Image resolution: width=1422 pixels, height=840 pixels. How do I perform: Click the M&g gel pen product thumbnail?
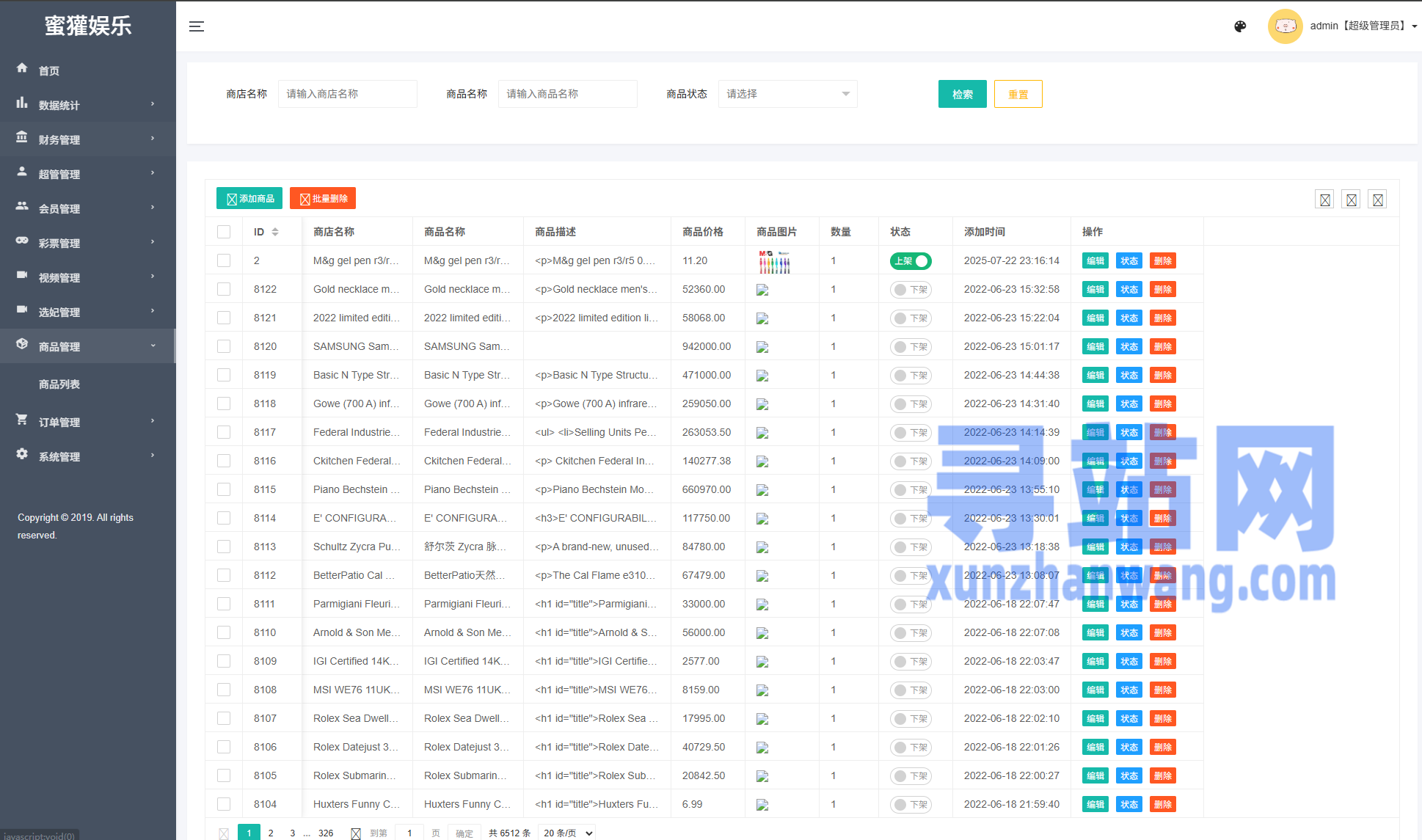[774, 261]
